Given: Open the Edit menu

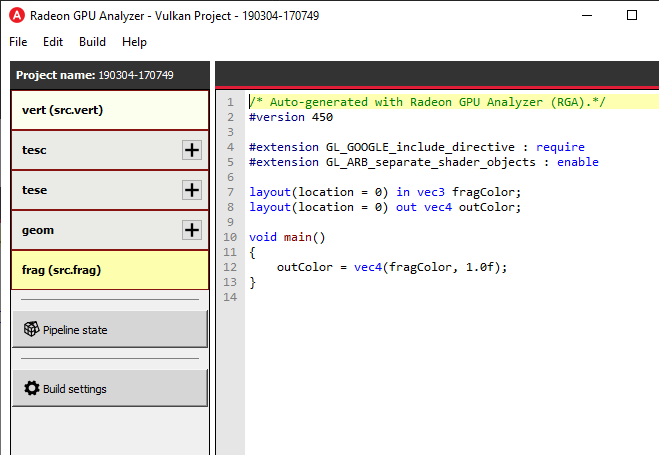Looking at the screenshot, I should tap(53, 42).
